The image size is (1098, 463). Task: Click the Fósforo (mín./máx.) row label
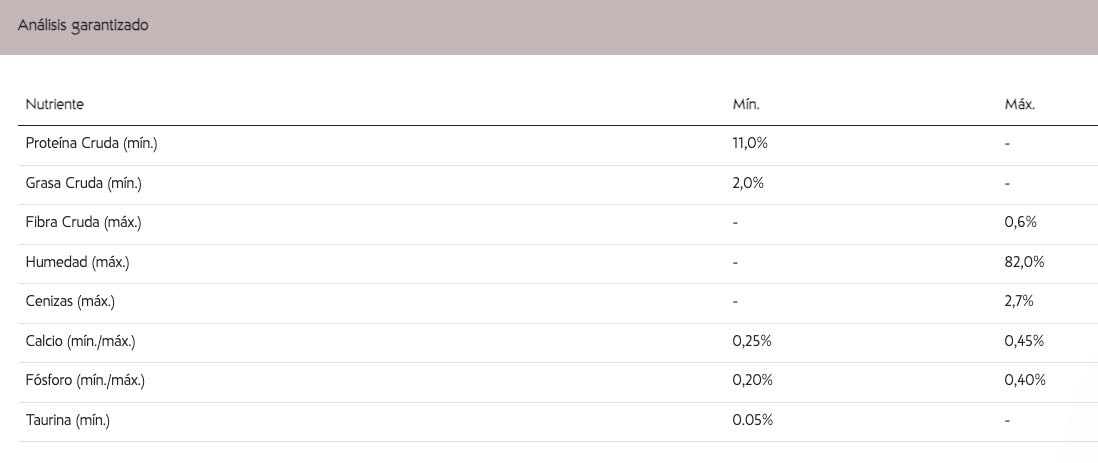click(x=85, y=381)
